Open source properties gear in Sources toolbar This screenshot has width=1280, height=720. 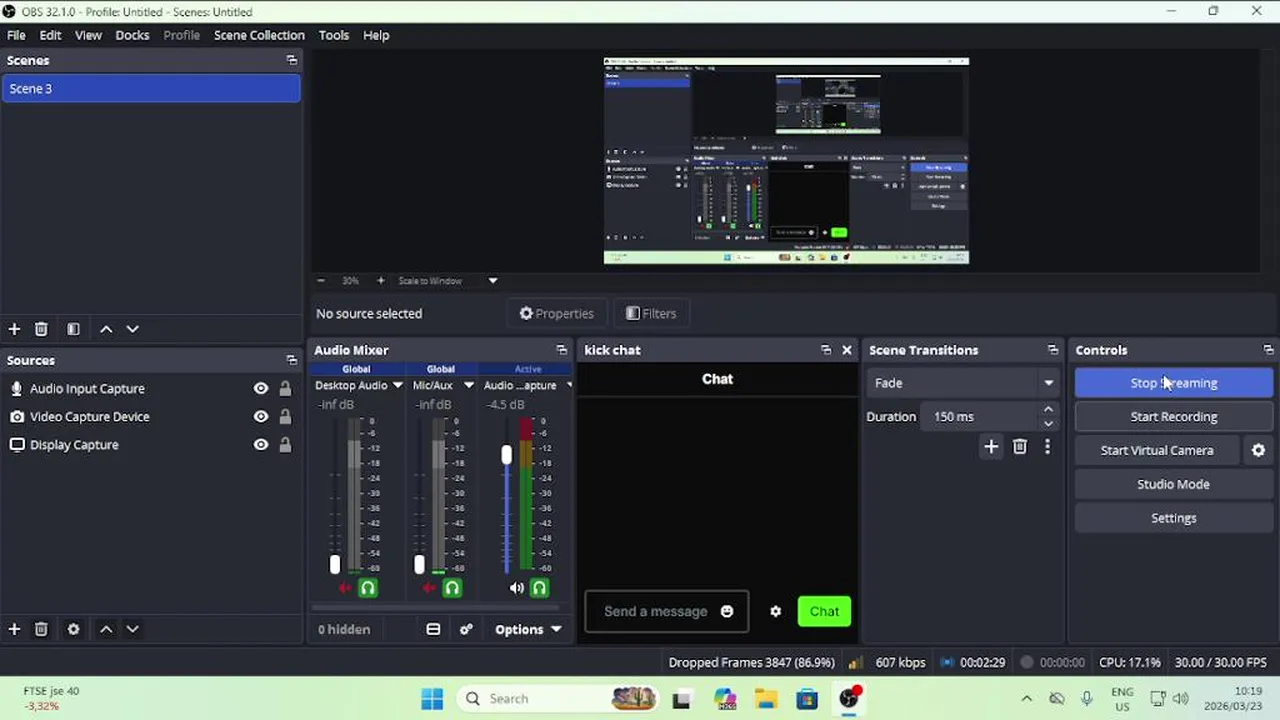(73, 629)
